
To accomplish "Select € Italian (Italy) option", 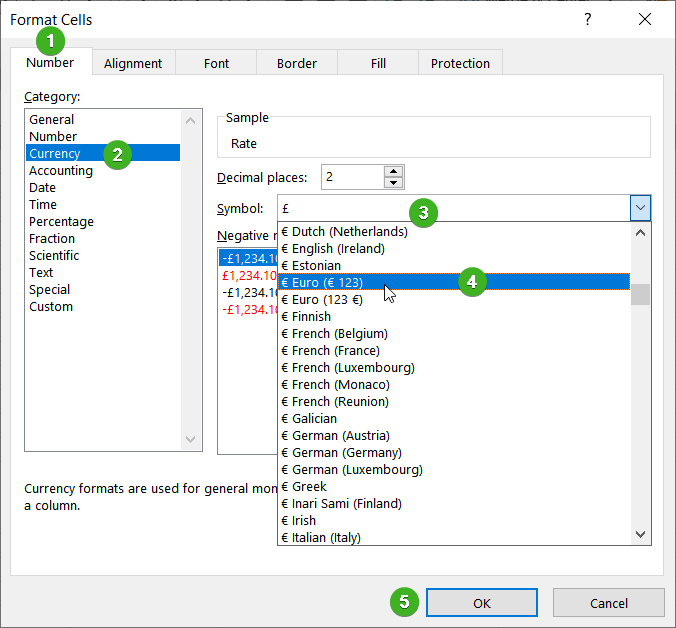I will (x=454, y=537).
